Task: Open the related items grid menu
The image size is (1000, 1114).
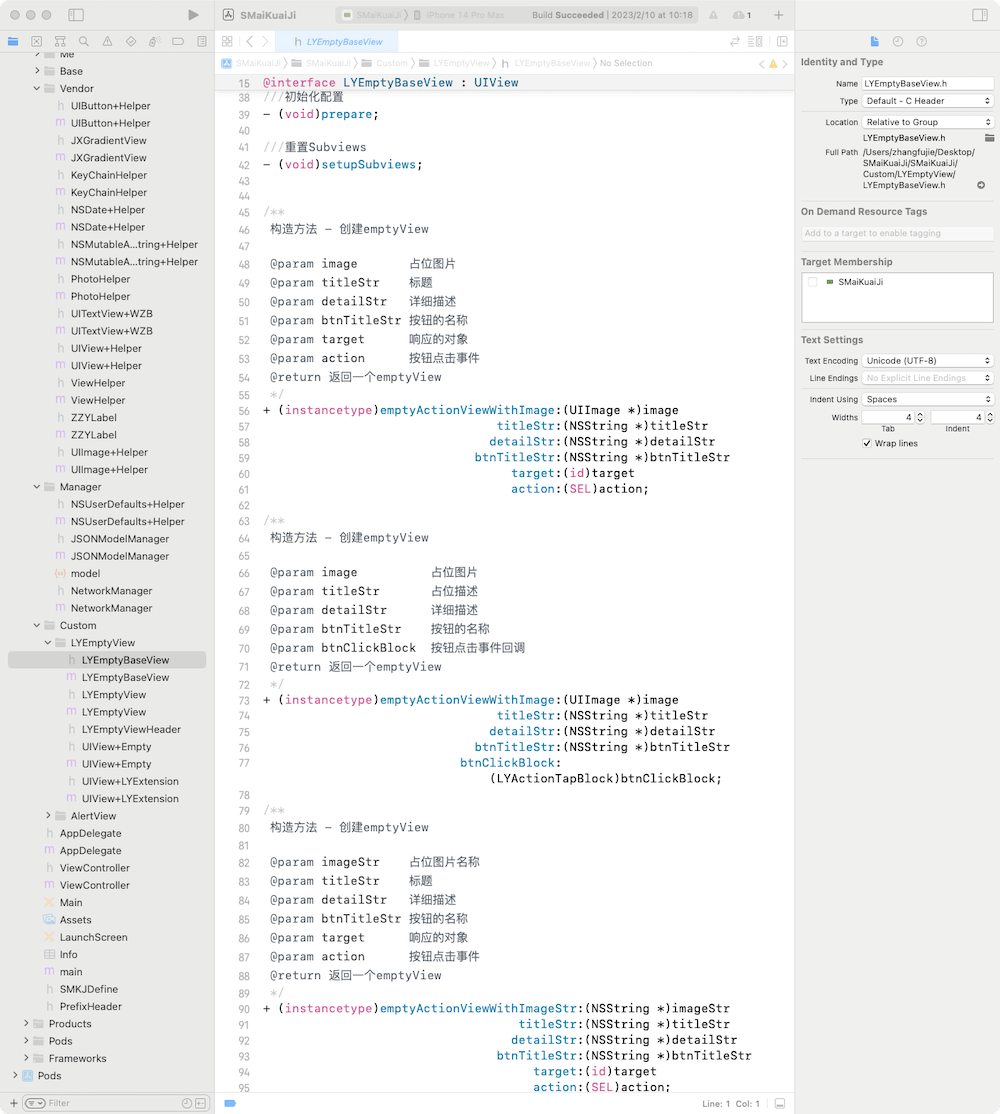Action: (227, 42)
